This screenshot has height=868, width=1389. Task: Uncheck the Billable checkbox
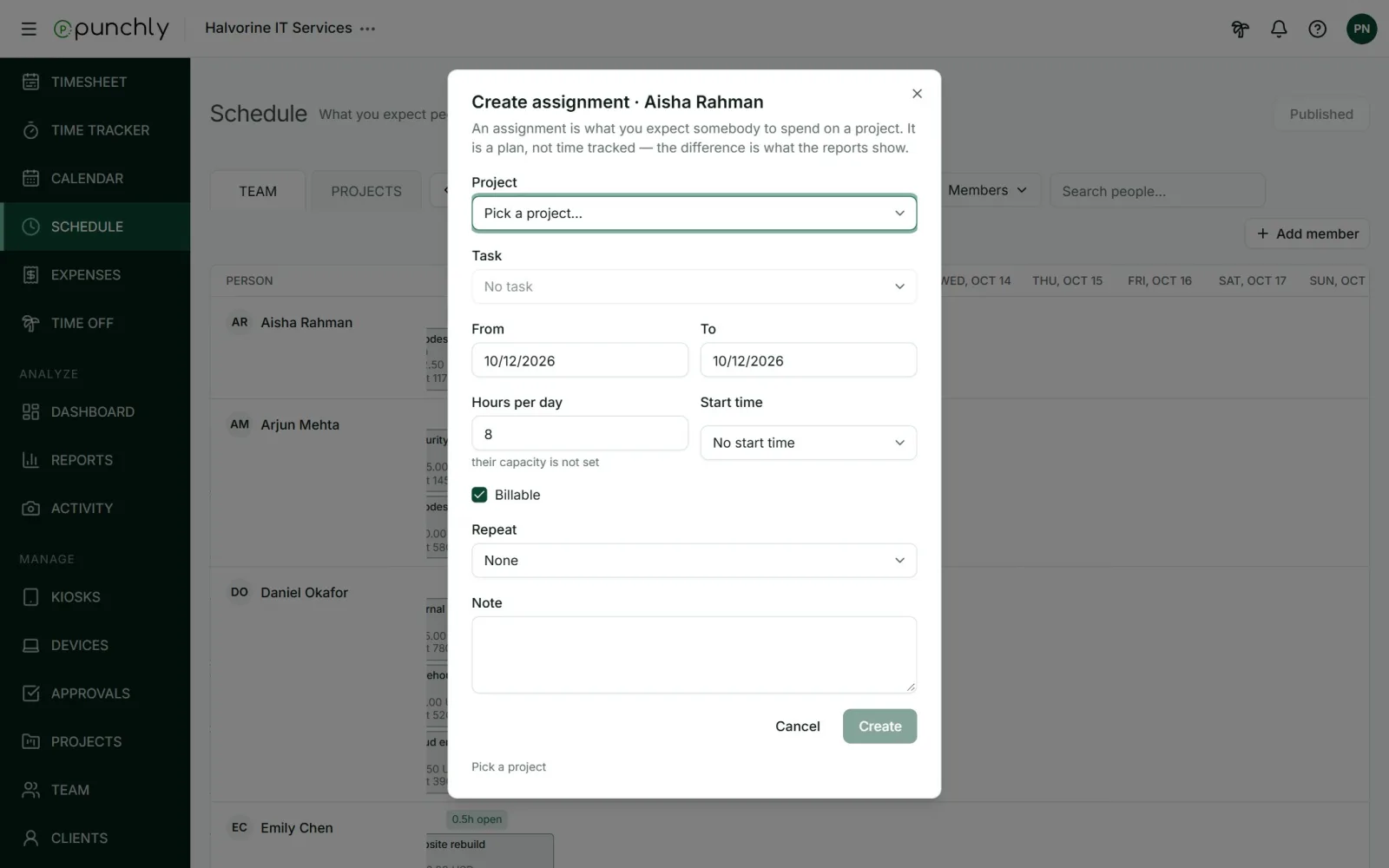(x=479, y=495)
